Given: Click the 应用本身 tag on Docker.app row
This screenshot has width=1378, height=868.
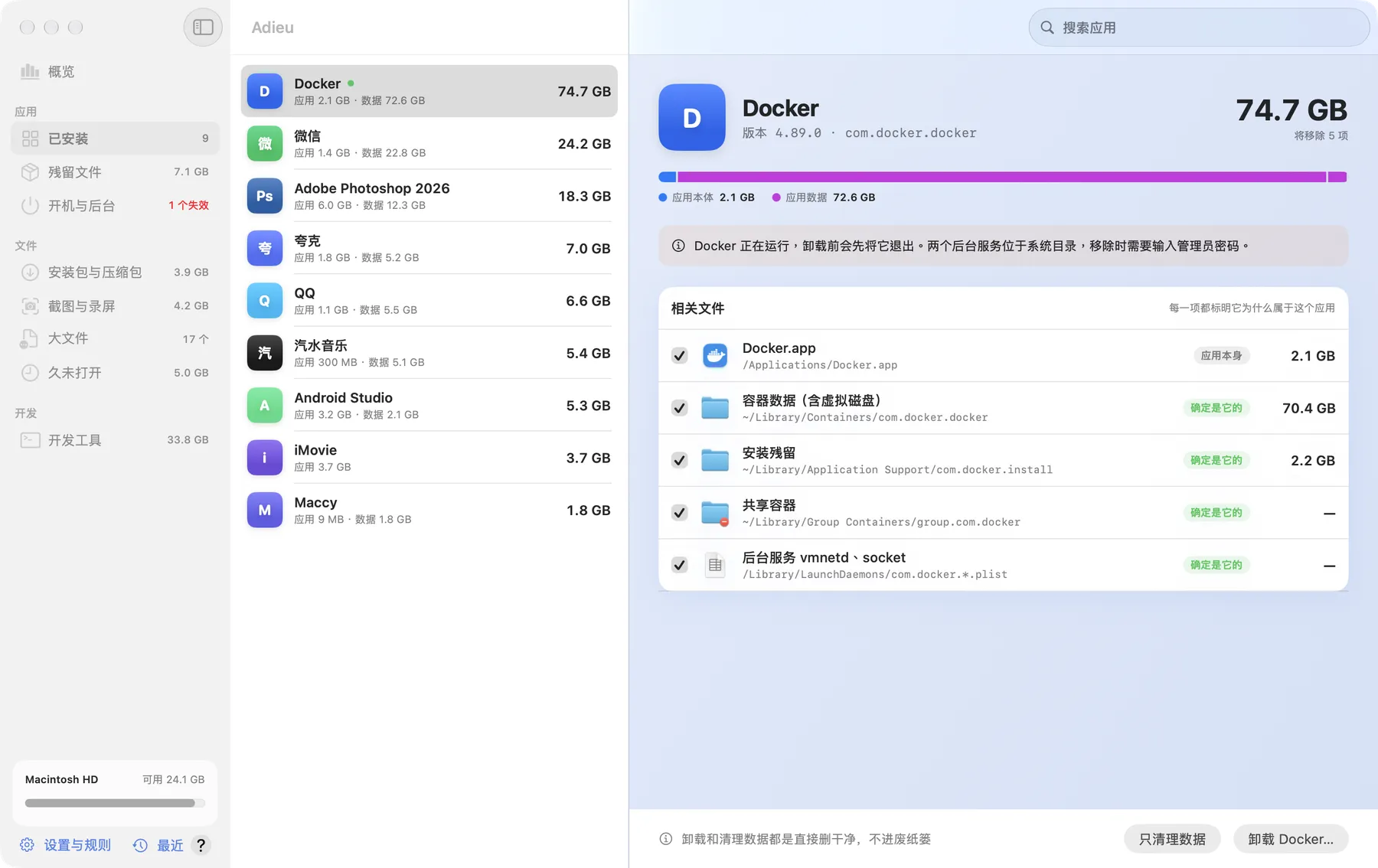Looking at the screenshot, I should tap(1221, 356).
